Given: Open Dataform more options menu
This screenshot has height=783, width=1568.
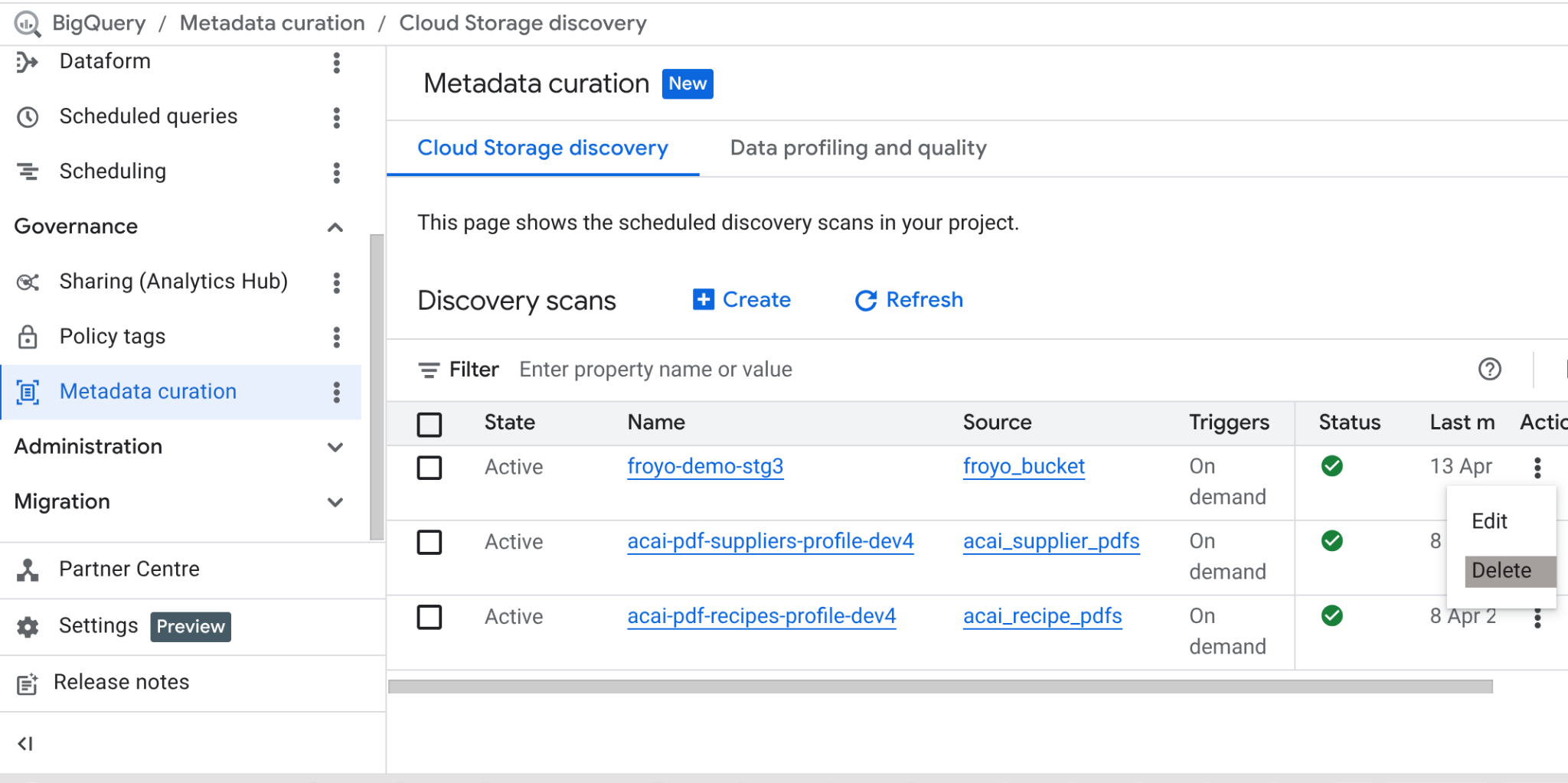Looking at the screenshot, I should 336,63.
